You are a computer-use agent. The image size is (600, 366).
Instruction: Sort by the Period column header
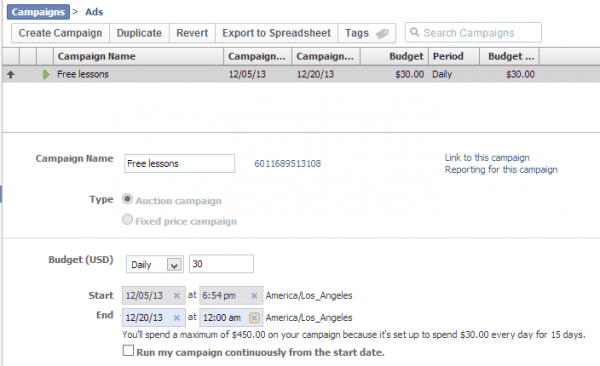454,56
